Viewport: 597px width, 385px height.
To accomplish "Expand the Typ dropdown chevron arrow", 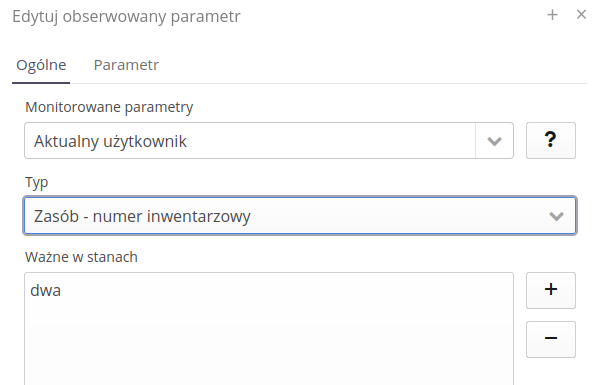I will (x=556, y=216).
